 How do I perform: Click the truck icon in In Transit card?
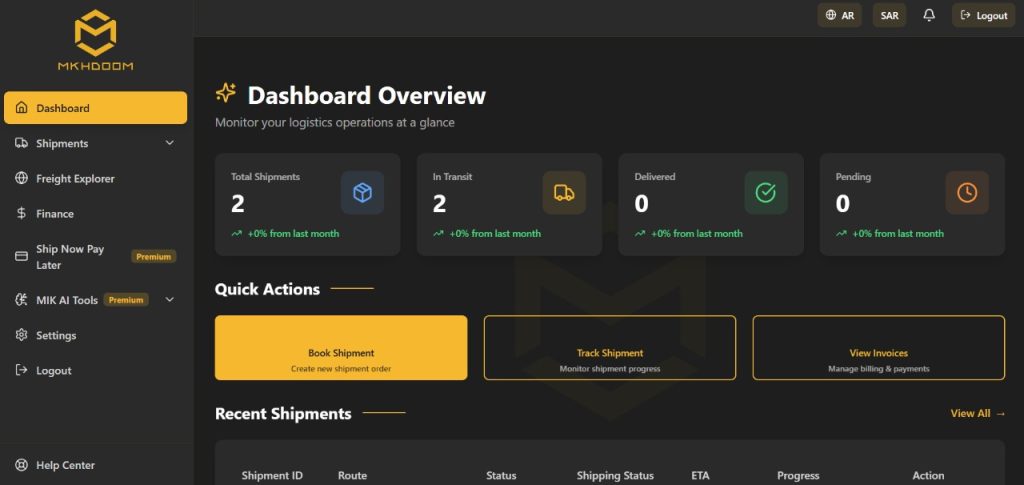[x=564, y=193]
